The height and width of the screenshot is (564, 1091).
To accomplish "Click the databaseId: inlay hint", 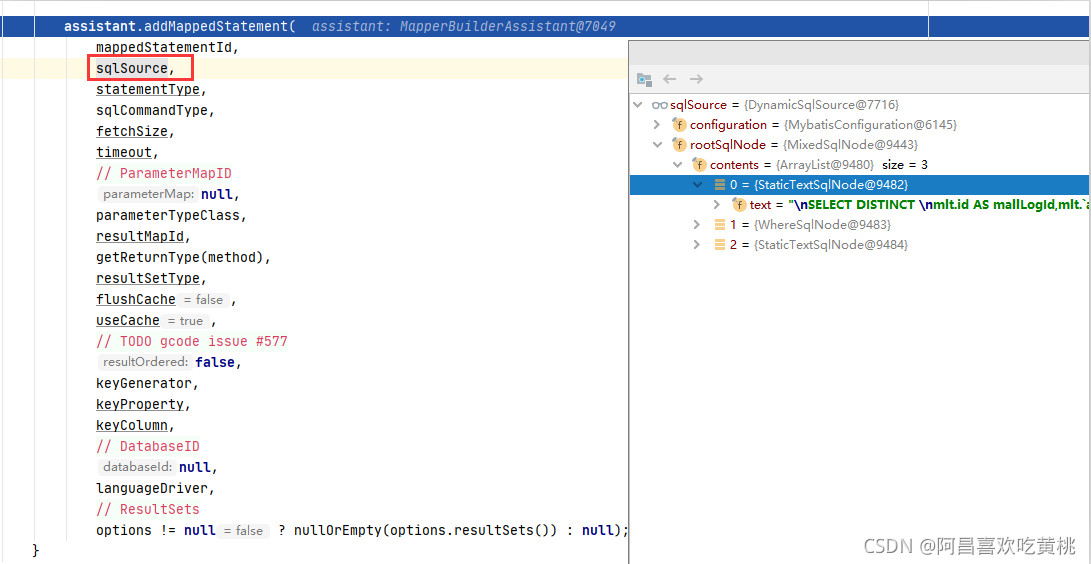I will pyautogui.click(x=138, y=467).
